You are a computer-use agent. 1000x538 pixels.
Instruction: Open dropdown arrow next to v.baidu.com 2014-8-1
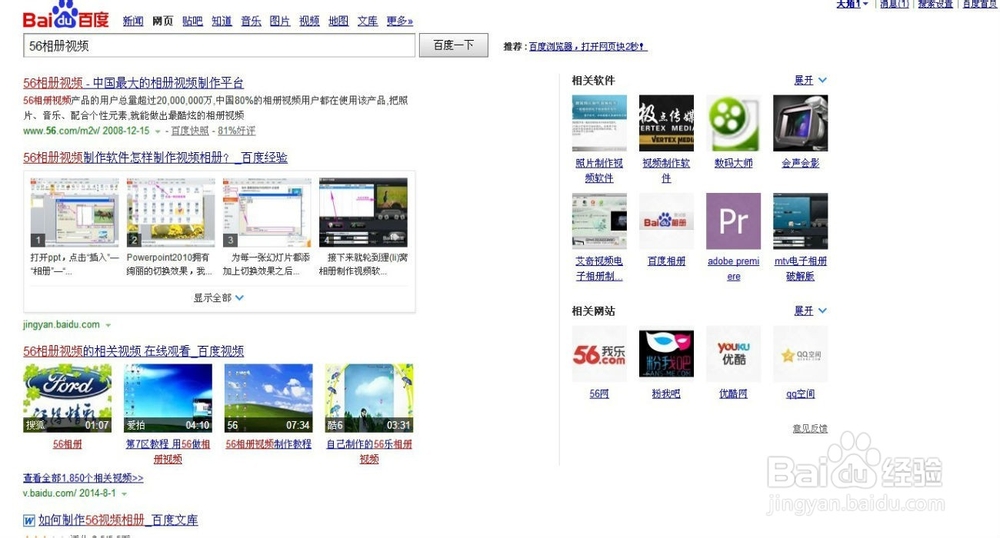[124, 494]
